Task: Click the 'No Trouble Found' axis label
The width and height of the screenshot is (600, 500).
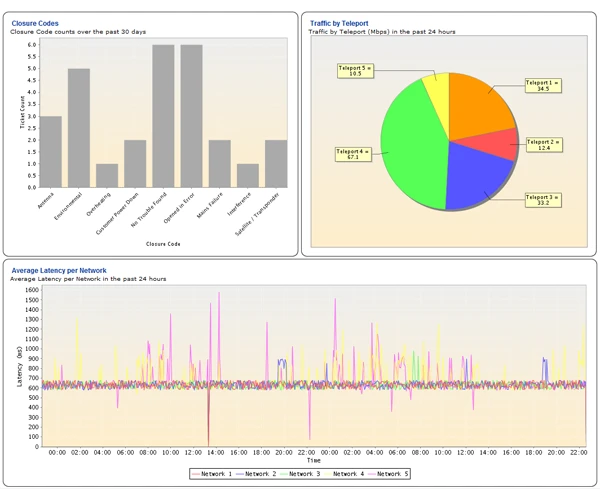Action: [x=149, y=210]
